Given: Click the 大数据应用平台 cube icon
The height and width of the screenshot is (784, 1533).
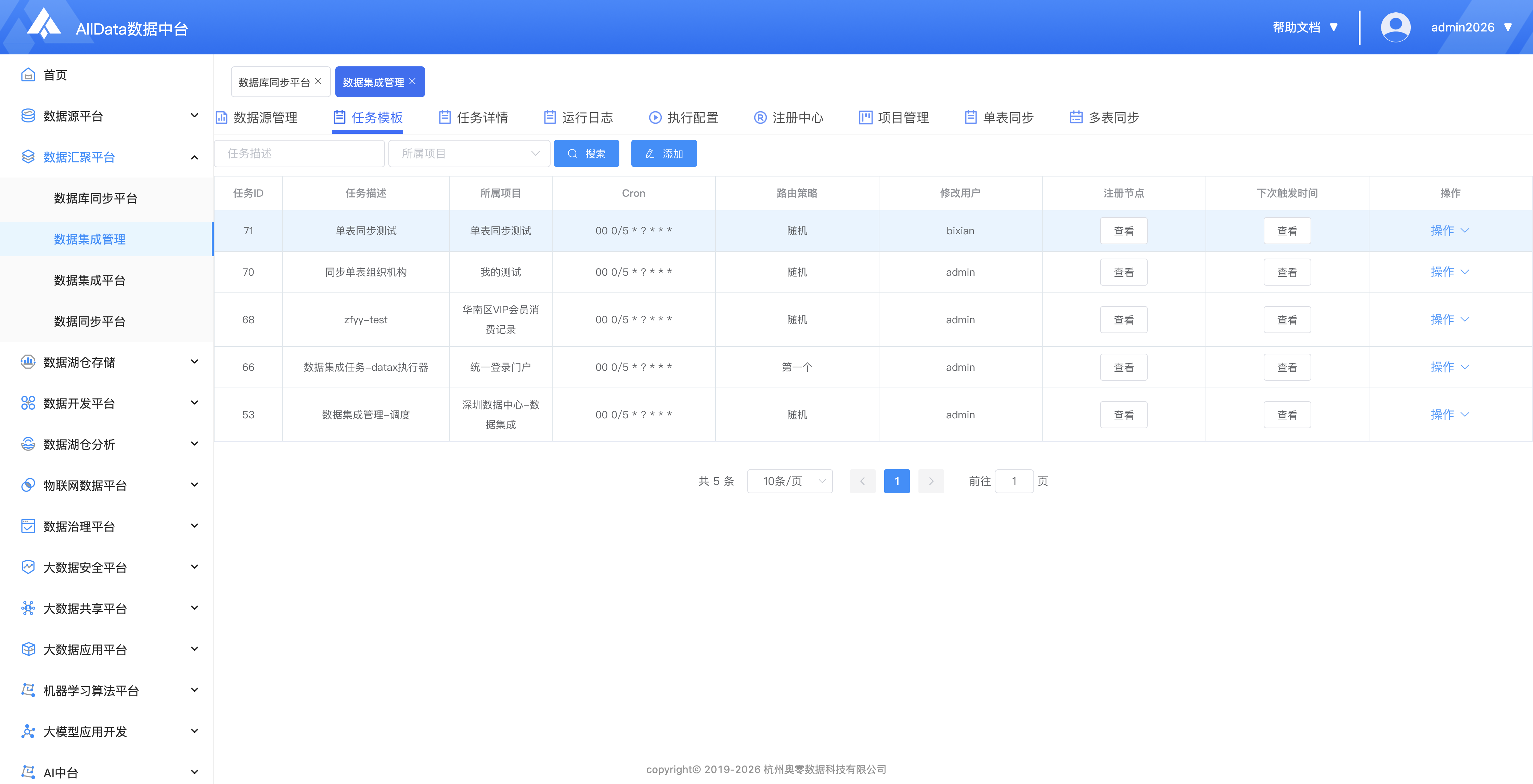Looking at the screenshot, I should tap(28, 650).
